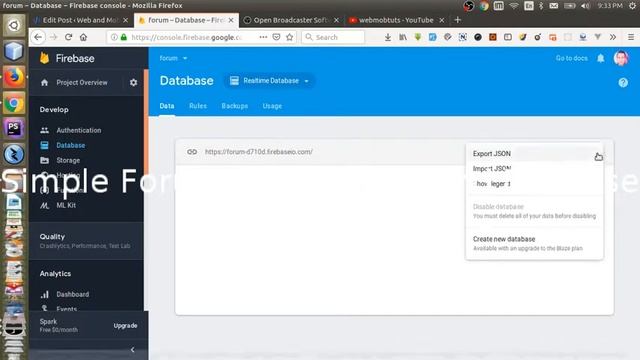The width and height of the screenshot is (640, 360).
Task: Open the Realtime Database selector dropdown
Action: point(269,81)
